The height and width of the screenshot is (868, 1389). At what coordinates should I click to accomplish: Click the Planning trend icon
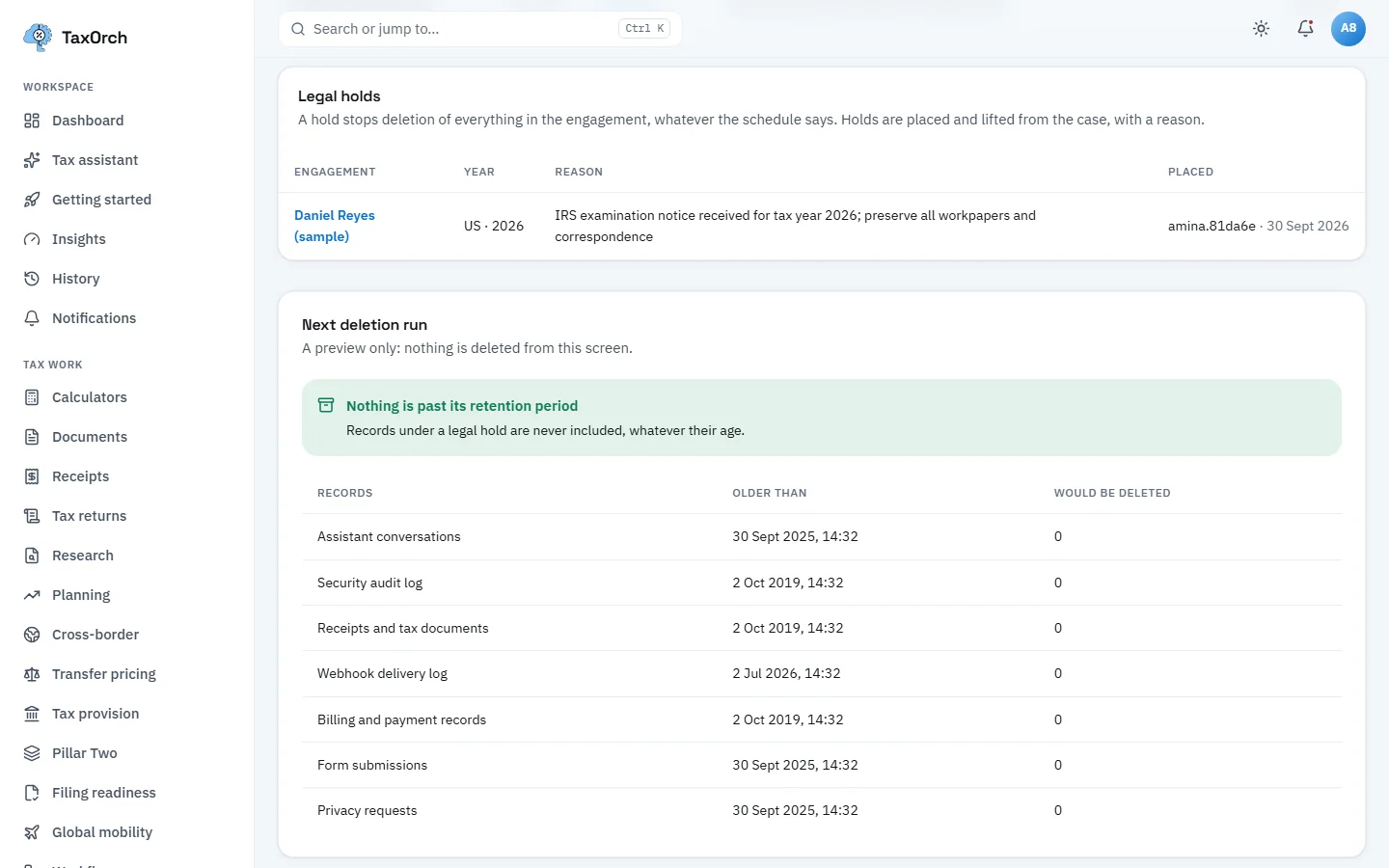tap(32, 595)
